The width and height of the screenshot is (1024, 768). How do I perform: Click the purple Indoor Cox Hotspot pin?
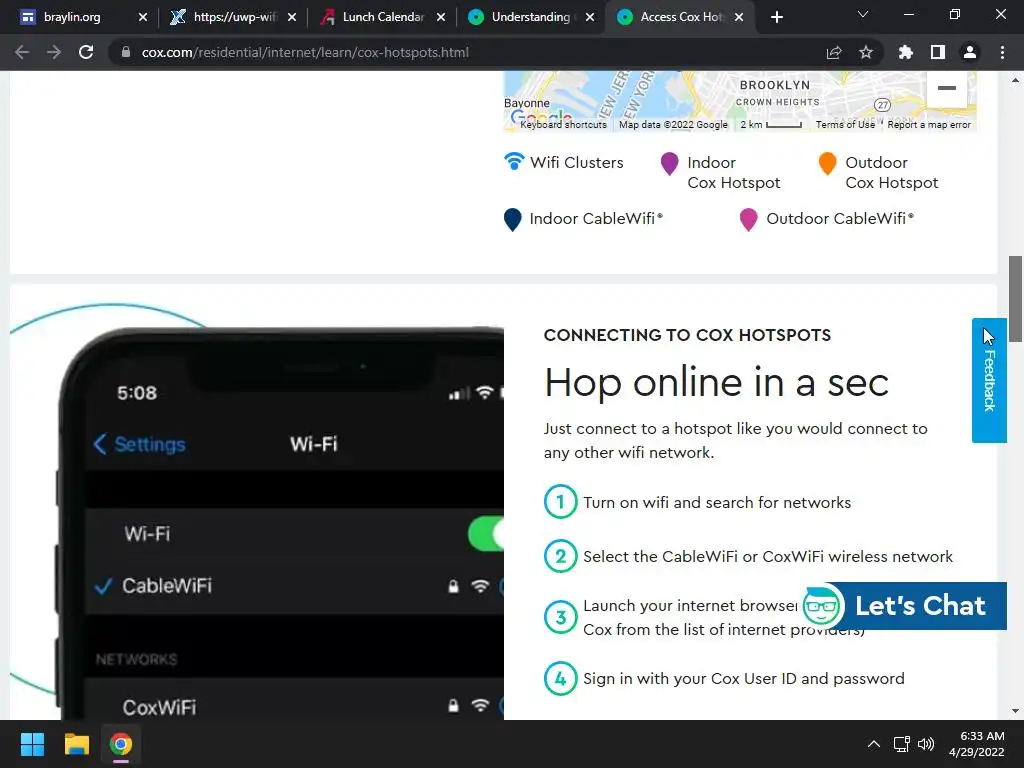pos(669,164)
